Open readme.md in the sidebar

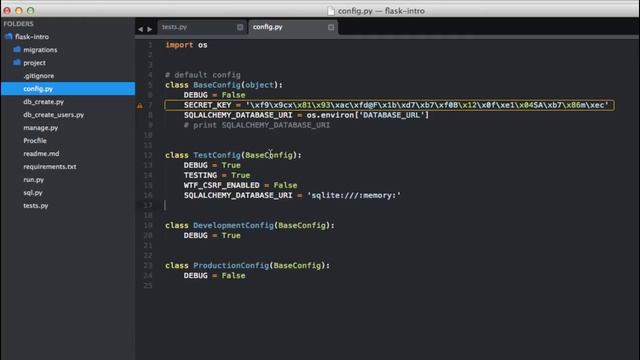tap(41, 153)
